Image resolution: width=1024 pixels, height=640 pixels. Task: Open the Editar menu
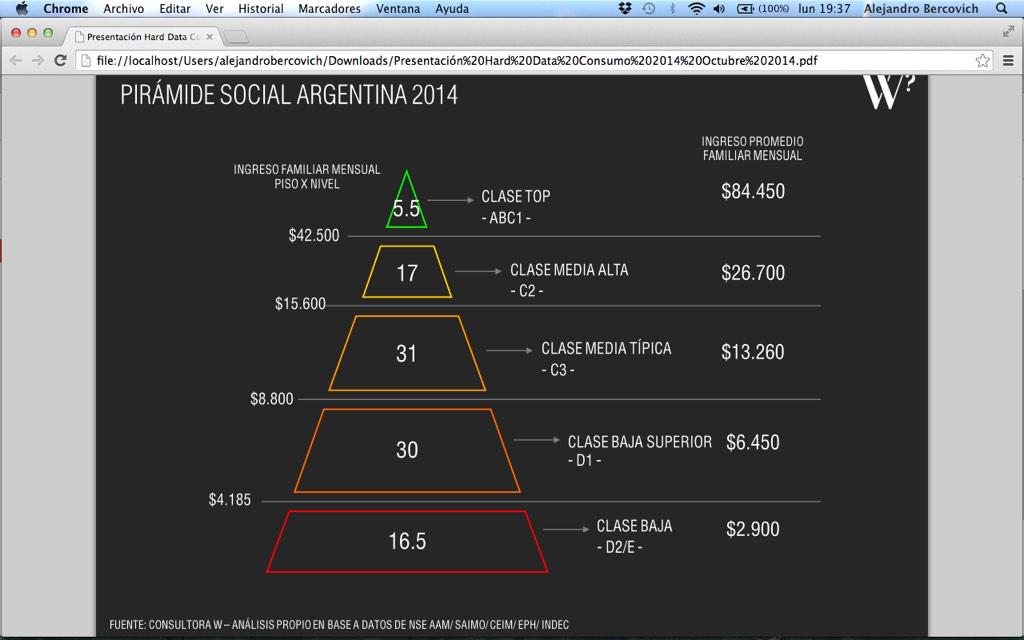coord(175,8)
